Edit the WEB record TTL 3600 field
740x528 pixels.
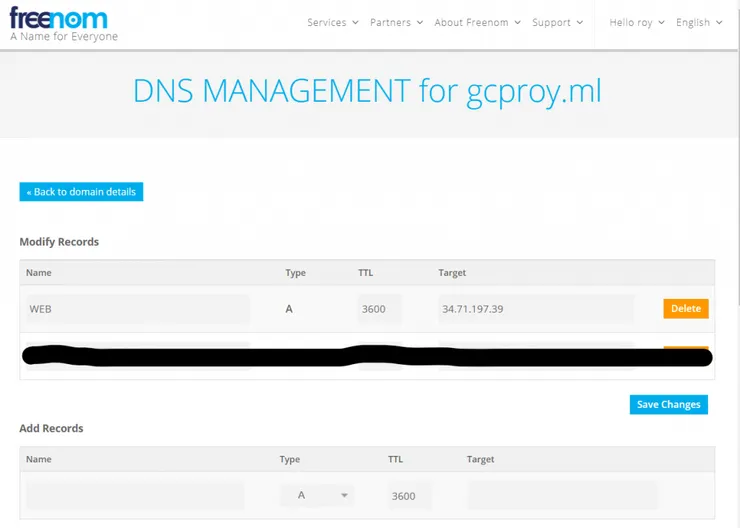pos(379,309)
